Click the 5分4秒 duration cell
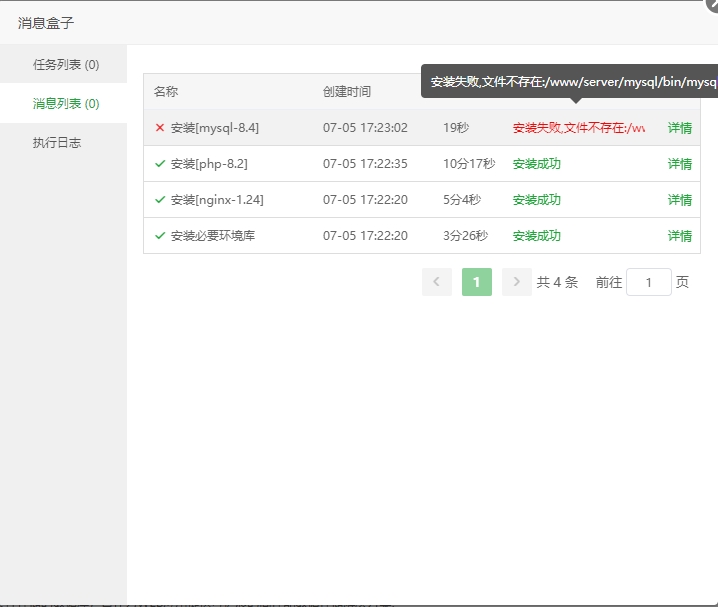 [462, 200]
